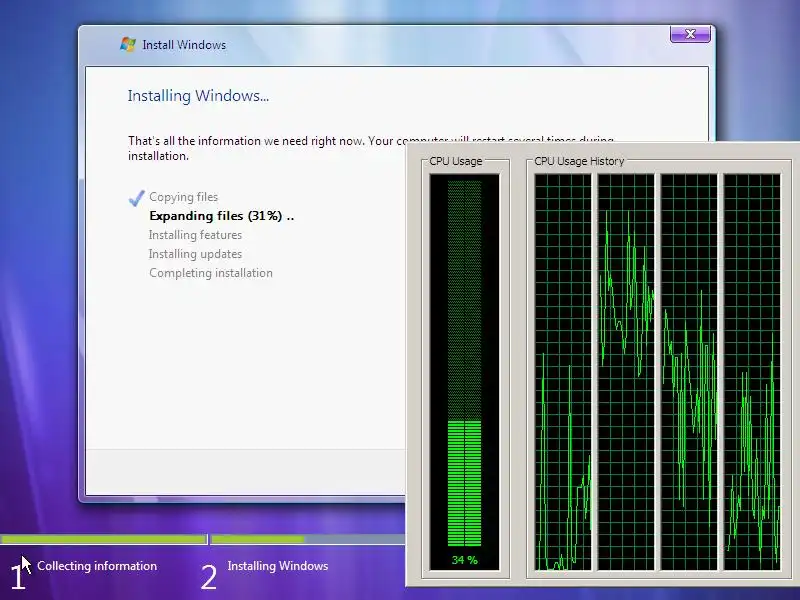Click the Collecting information progress bar
800x600 pixels.
104,539
